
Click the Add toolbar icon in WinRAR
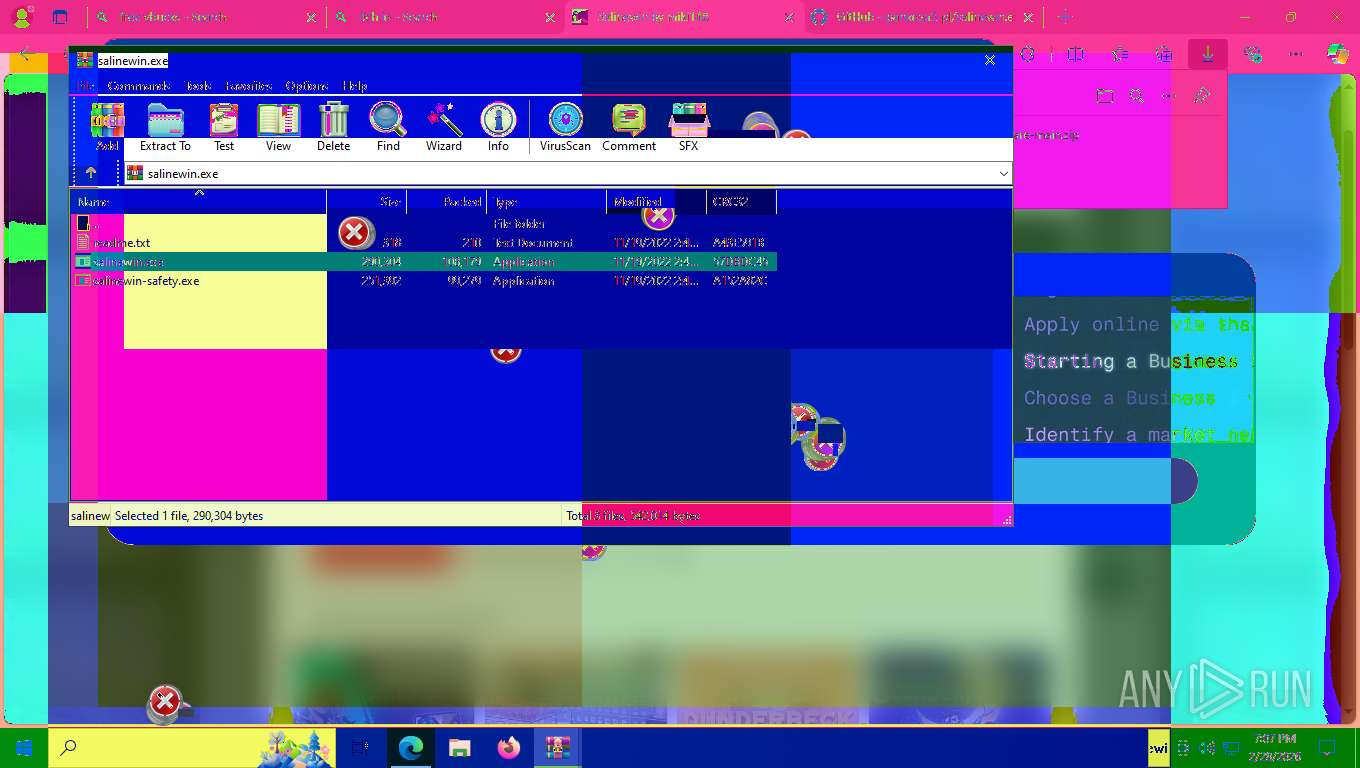click(107, 127)
